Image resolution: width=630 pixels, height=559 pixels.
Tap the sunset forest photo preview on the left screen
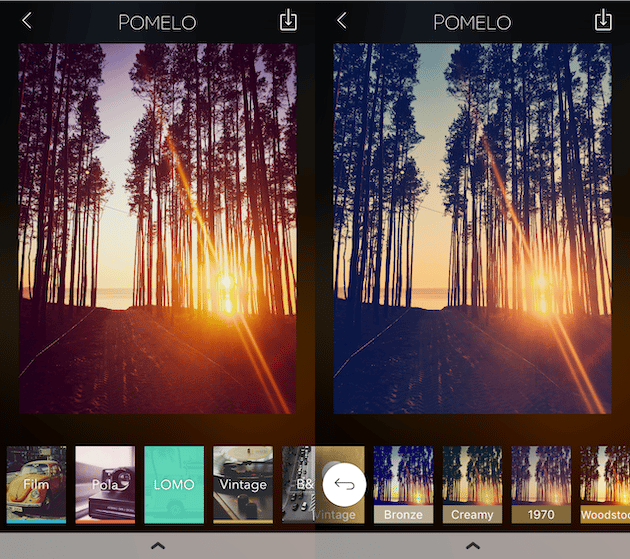[x=158, y=229]
